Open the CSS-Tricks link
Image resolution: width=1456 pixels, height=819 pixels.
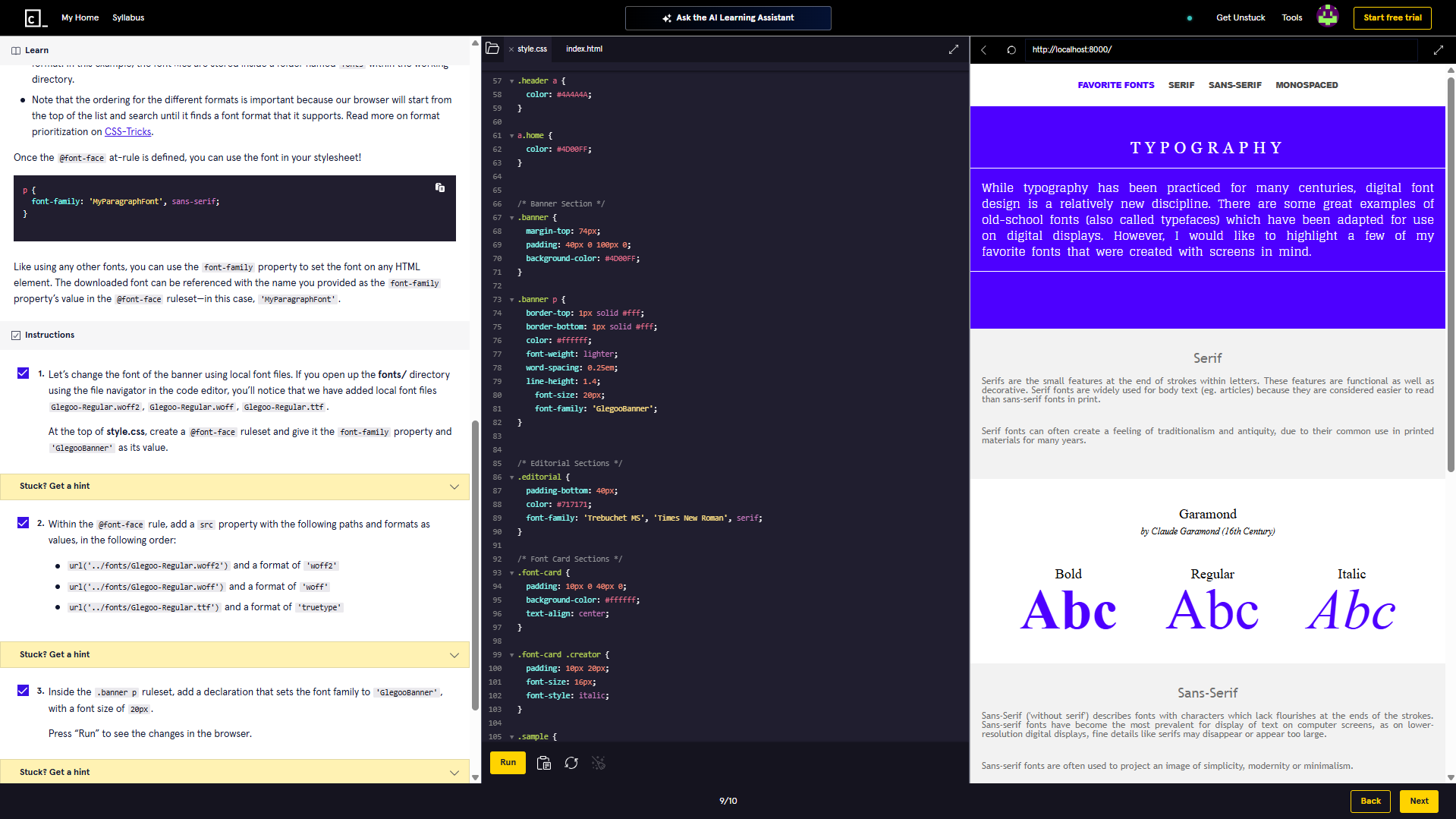(127, 132)
